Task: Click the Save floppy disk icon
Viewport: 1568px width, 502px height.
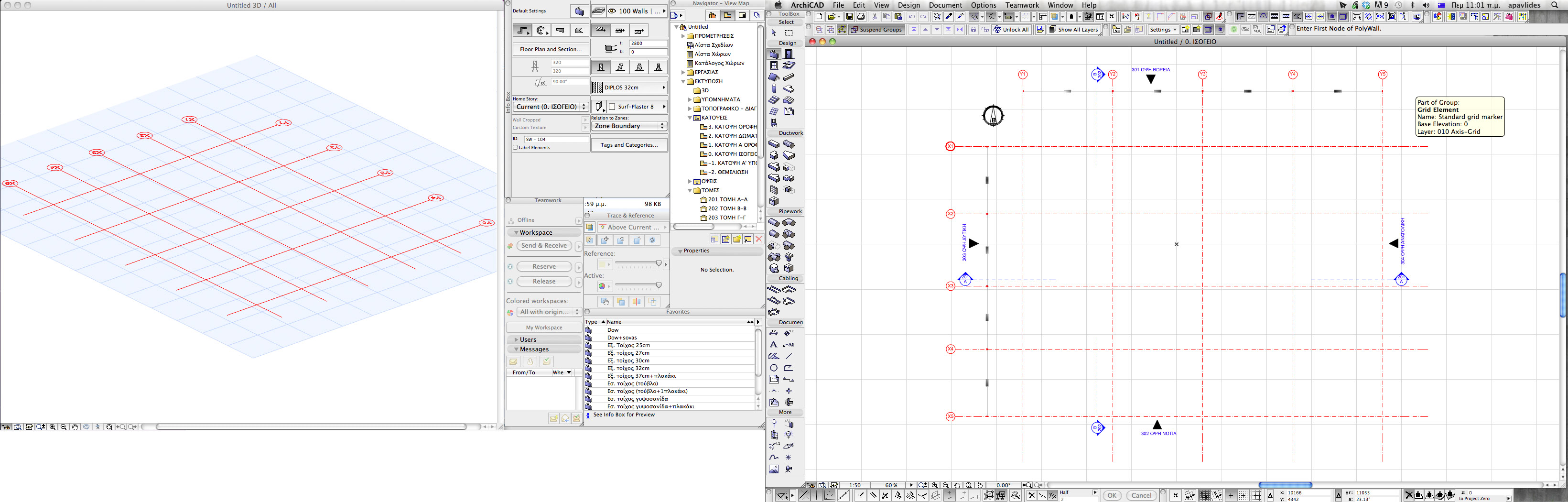Action: (x=849, y=17)
